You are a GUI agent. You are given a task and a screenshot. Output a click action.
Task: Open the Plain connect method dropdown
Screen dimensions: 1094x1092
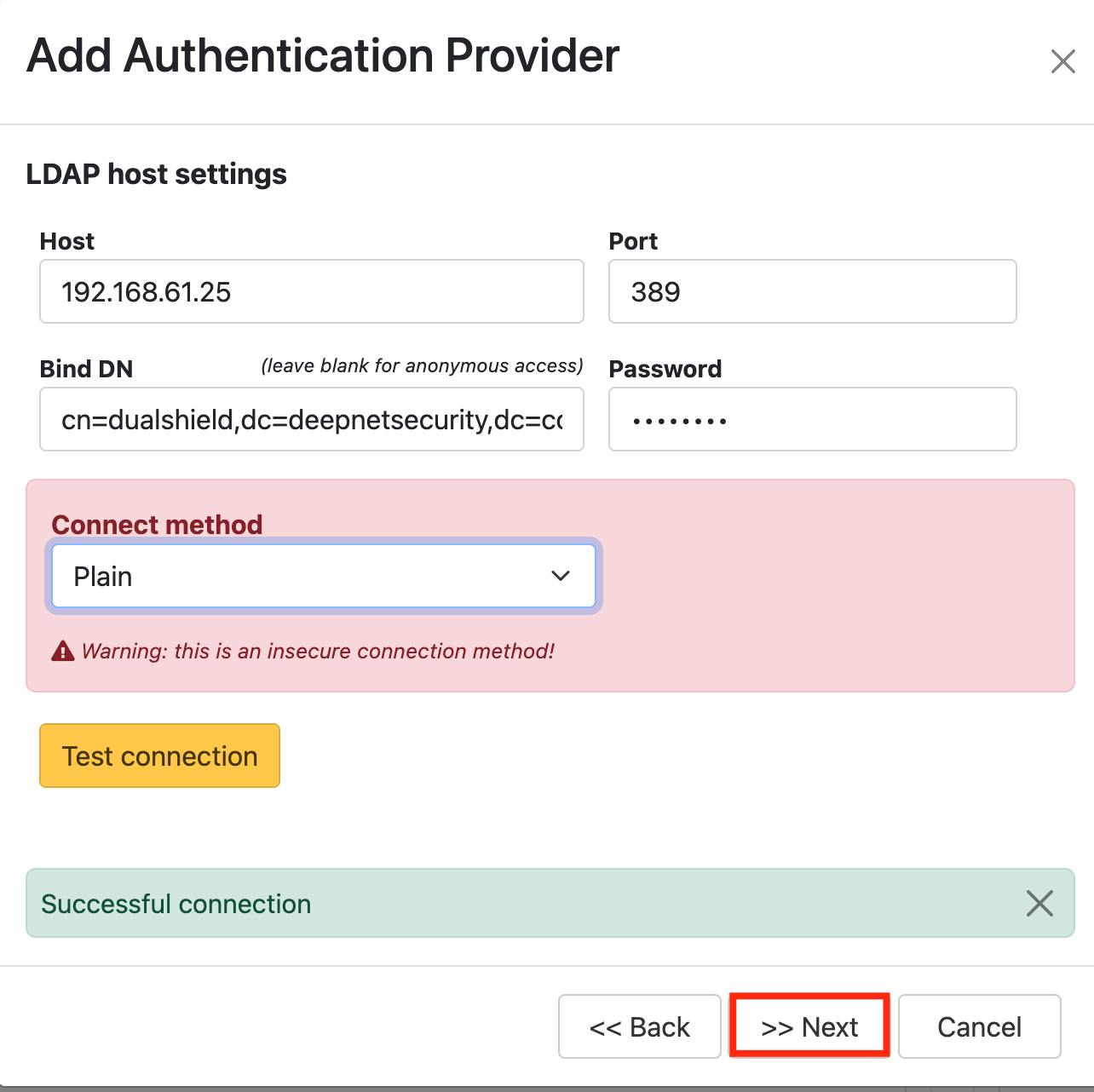323,577
